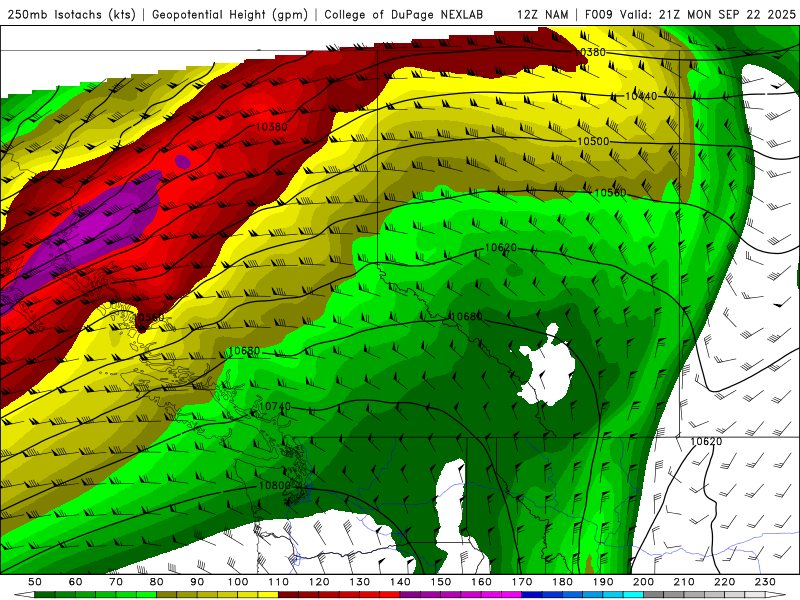The image size is (800, 600).
Task: Select the 'College of DuPage NEXLAB' header text
Action: pyautogui.click(x=404, y=14)
